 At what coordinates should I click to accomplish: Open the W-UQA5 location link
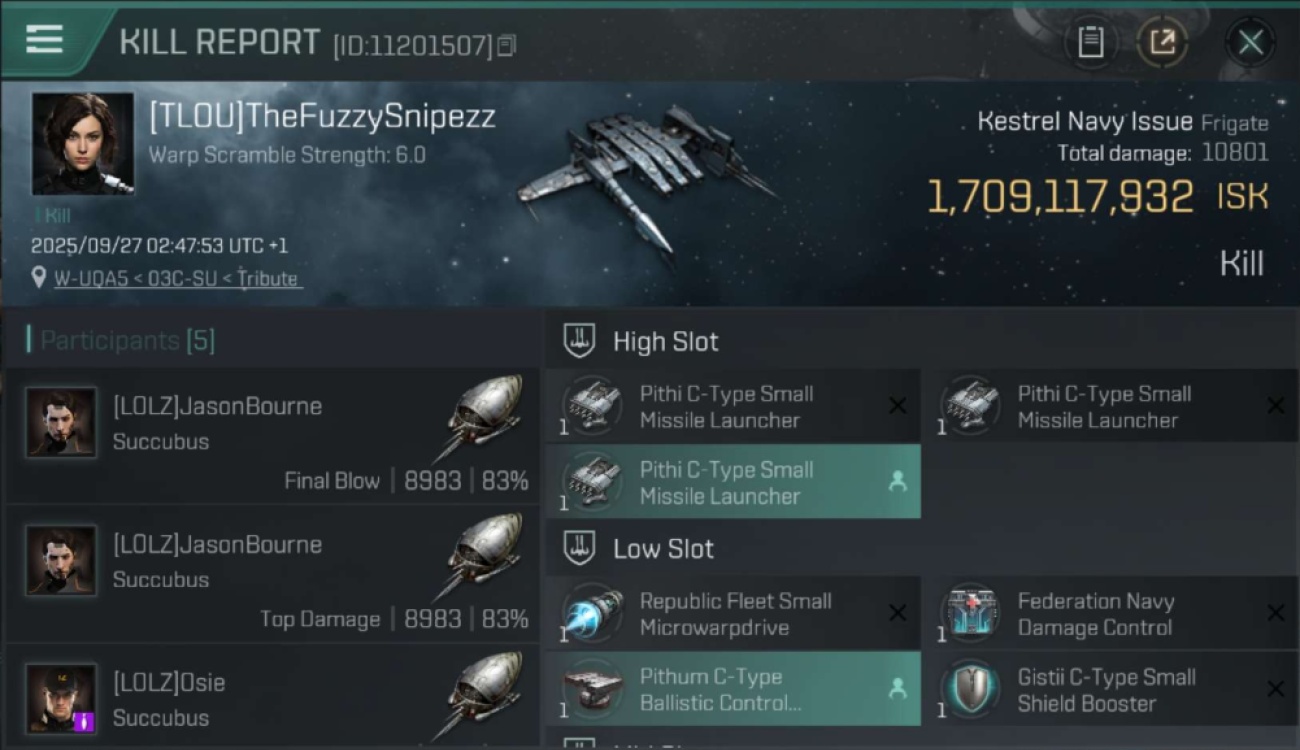click(x=176, y=279)
